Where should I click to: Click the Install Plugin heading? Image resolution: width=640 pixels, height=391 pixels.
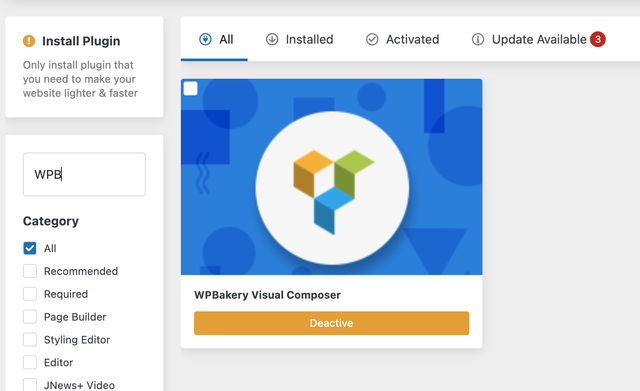coord(81,41)
